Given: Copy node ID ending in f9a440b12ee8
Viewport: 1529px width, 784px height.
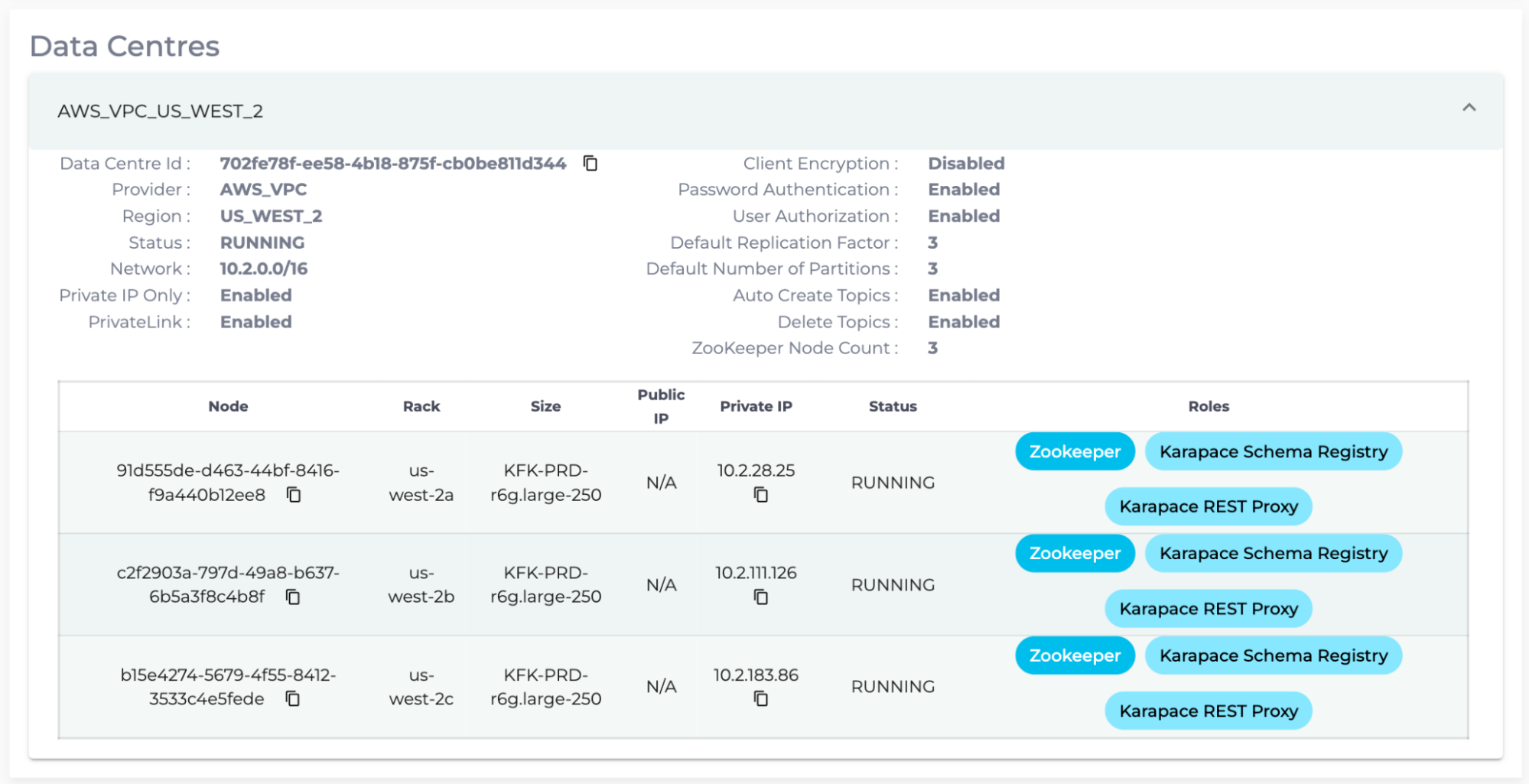Looking at the screenshot, I should coord(294,495).
